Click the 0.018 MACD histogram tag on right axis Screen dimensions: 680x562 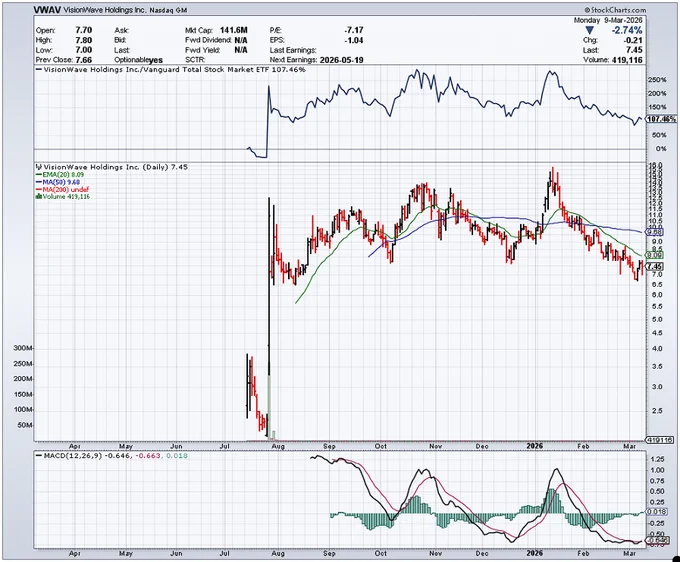tap(657, 512)
